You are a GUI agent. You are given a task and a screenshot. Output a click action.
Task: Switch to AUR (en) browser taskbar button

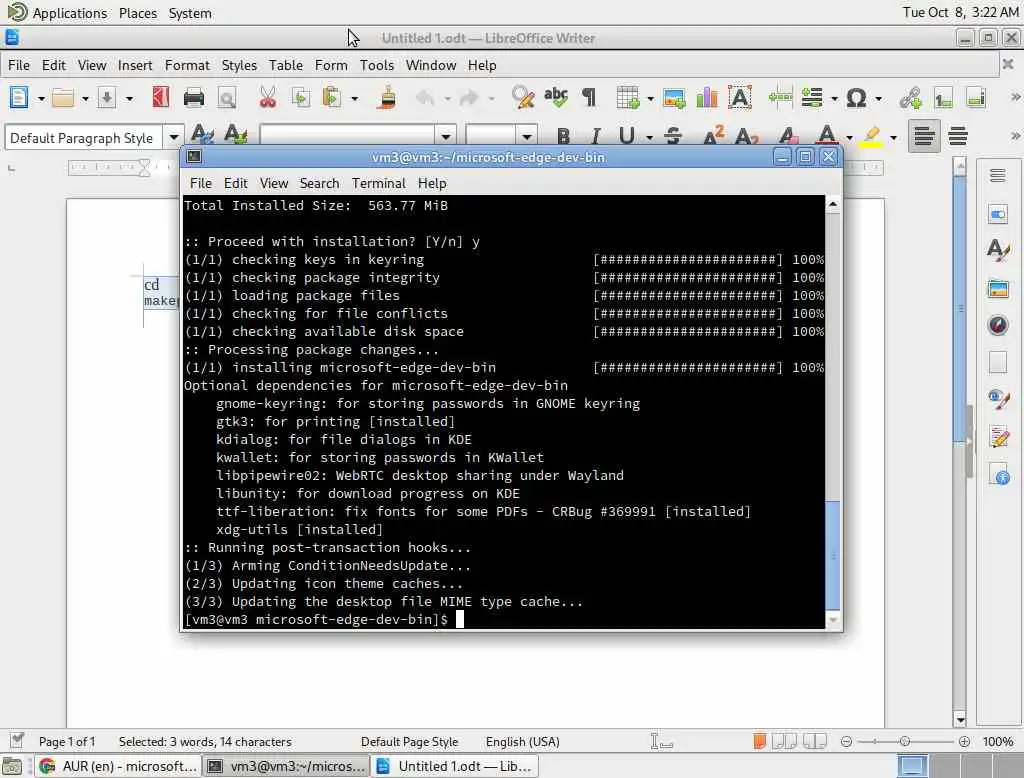tap(118, 766)
